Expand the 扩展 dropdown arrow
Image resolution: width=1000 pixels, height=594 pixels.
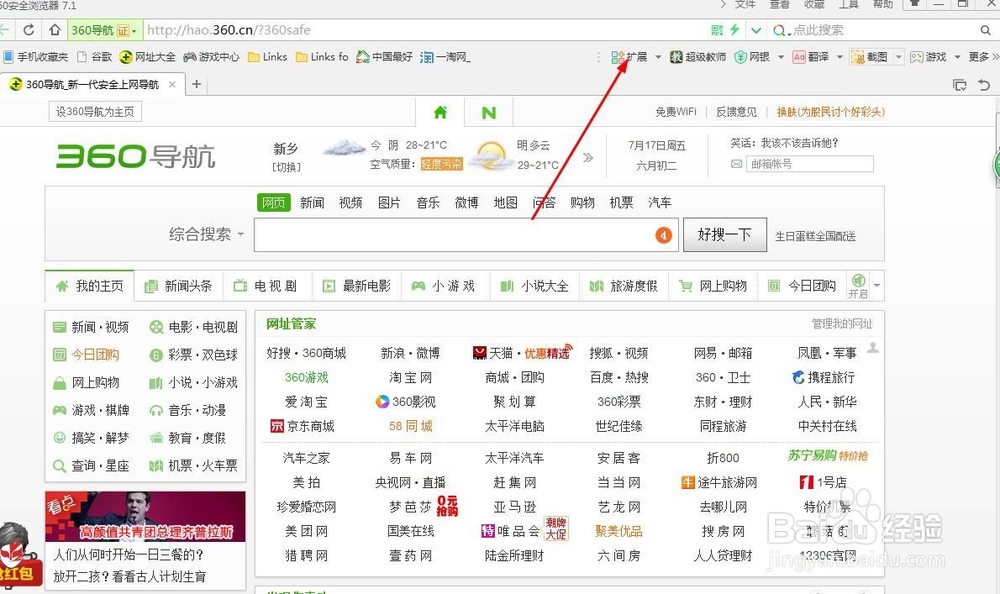[x=658, y=57]
